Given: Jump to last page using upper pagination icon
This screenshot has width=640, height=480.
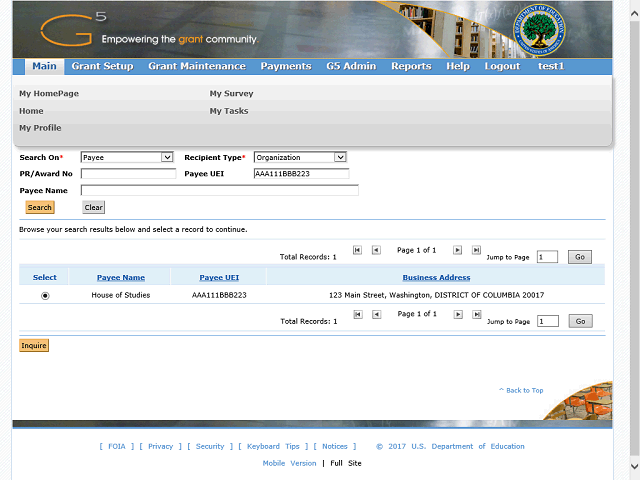Looking at the screenshot, I should [476, 250].
